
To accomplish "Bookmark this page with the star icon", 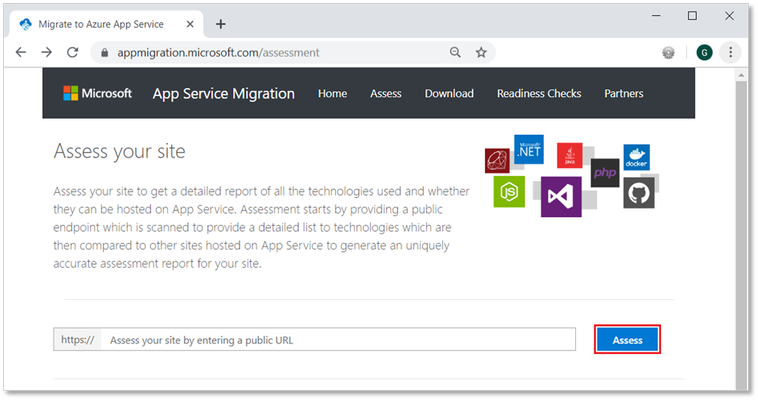I will 481,52.
